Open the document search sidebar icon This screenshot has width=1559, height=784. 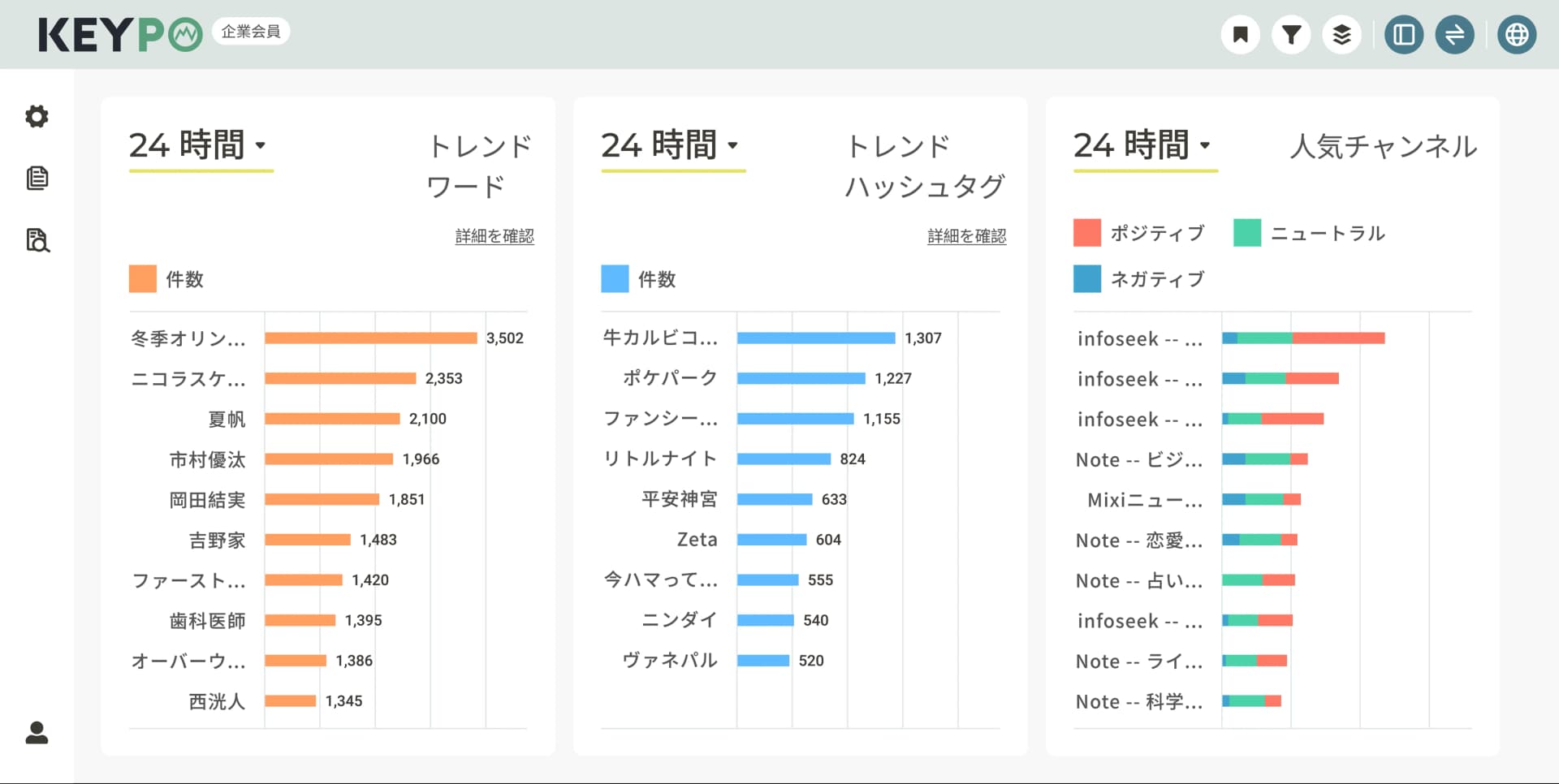tap(37, 241)
